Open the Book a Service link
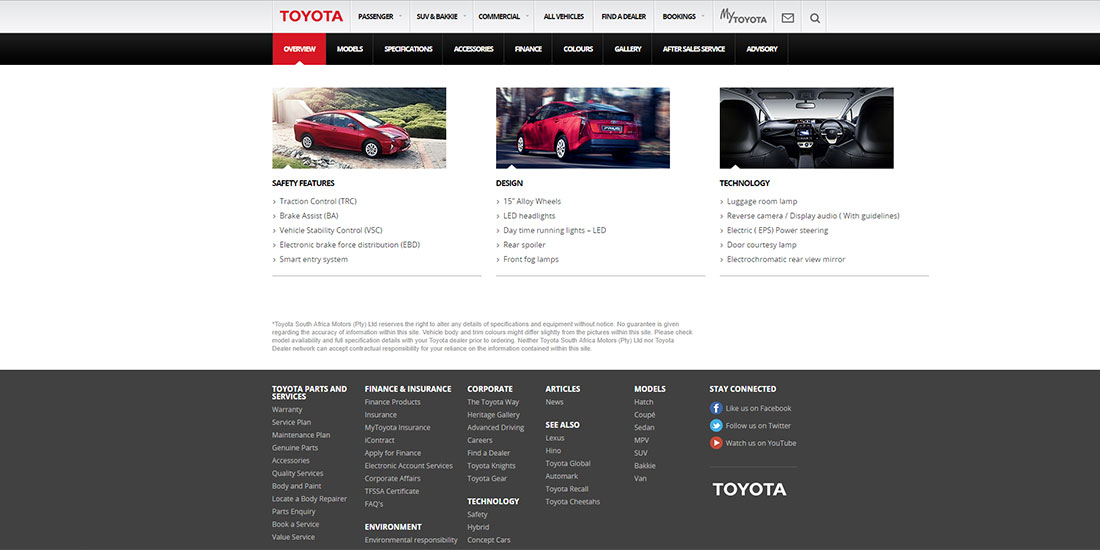 (295, 524)
